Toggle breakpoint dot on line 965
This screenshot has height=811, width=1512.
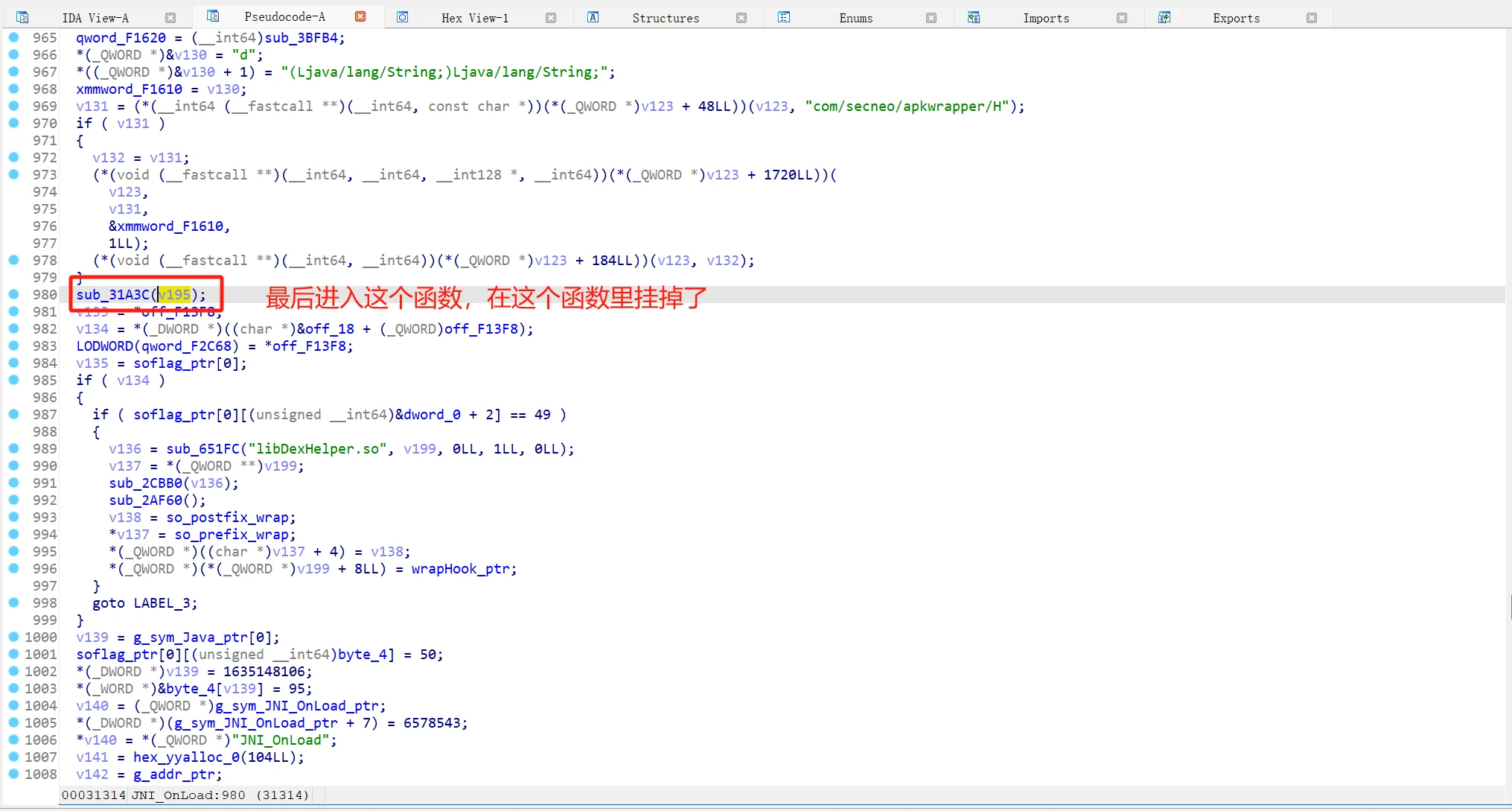coord(13,37)
